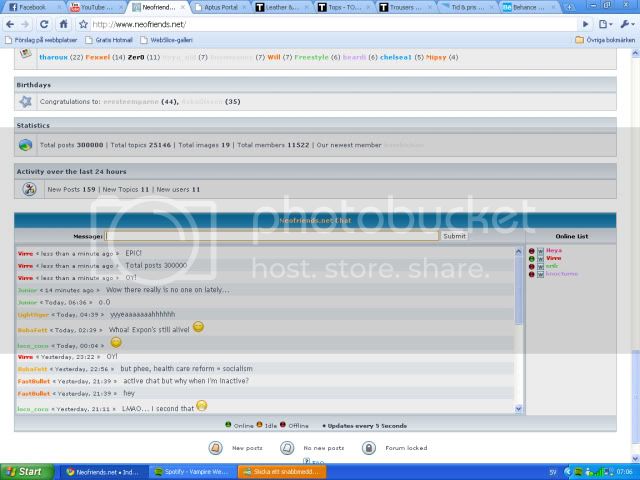640x480 pixels.
Task: Switch to the Aptus Portal tab
Action: tap(218, 6)
